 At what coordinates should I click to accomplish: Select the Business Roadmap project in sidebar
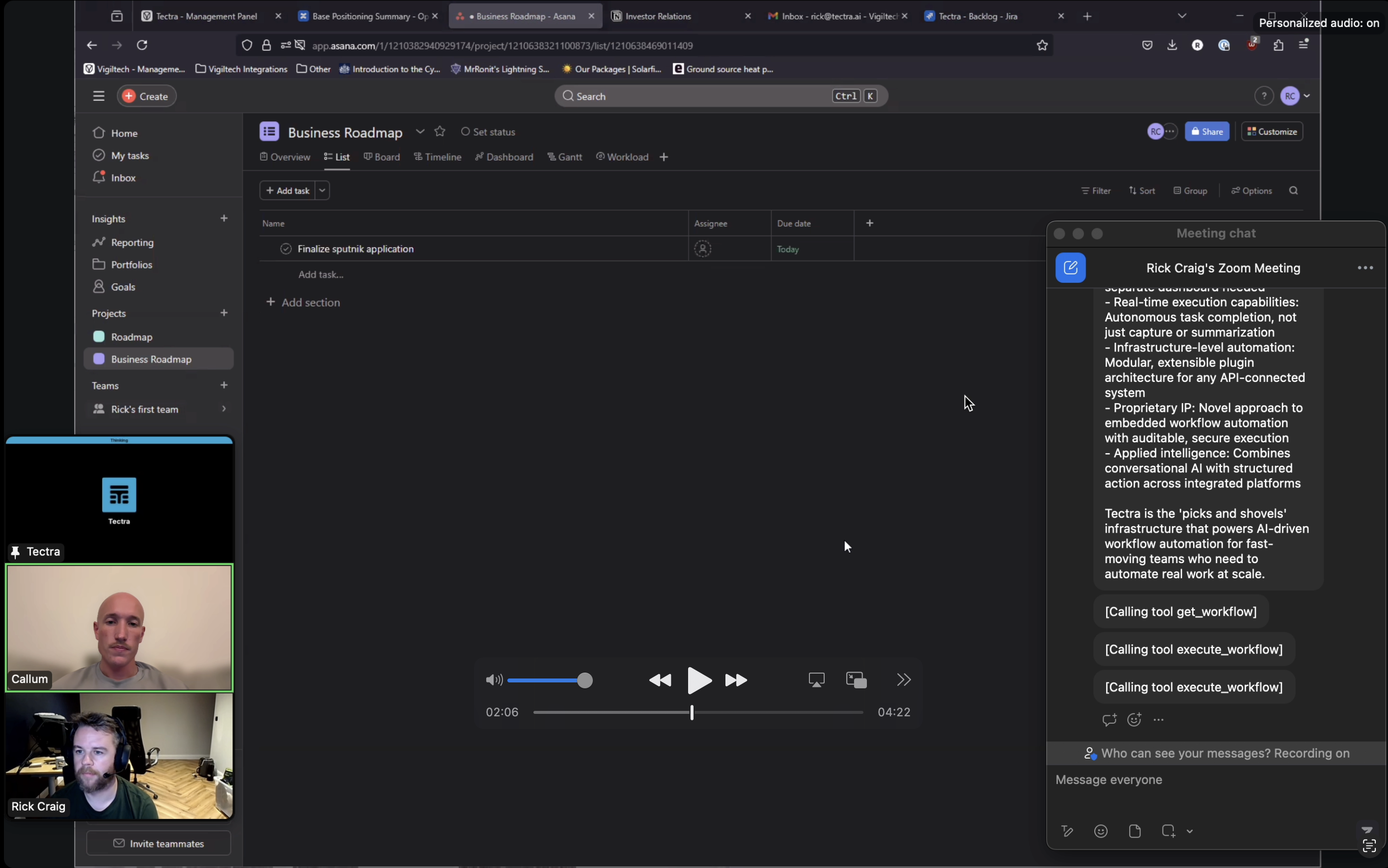click(x=159, y=359)
